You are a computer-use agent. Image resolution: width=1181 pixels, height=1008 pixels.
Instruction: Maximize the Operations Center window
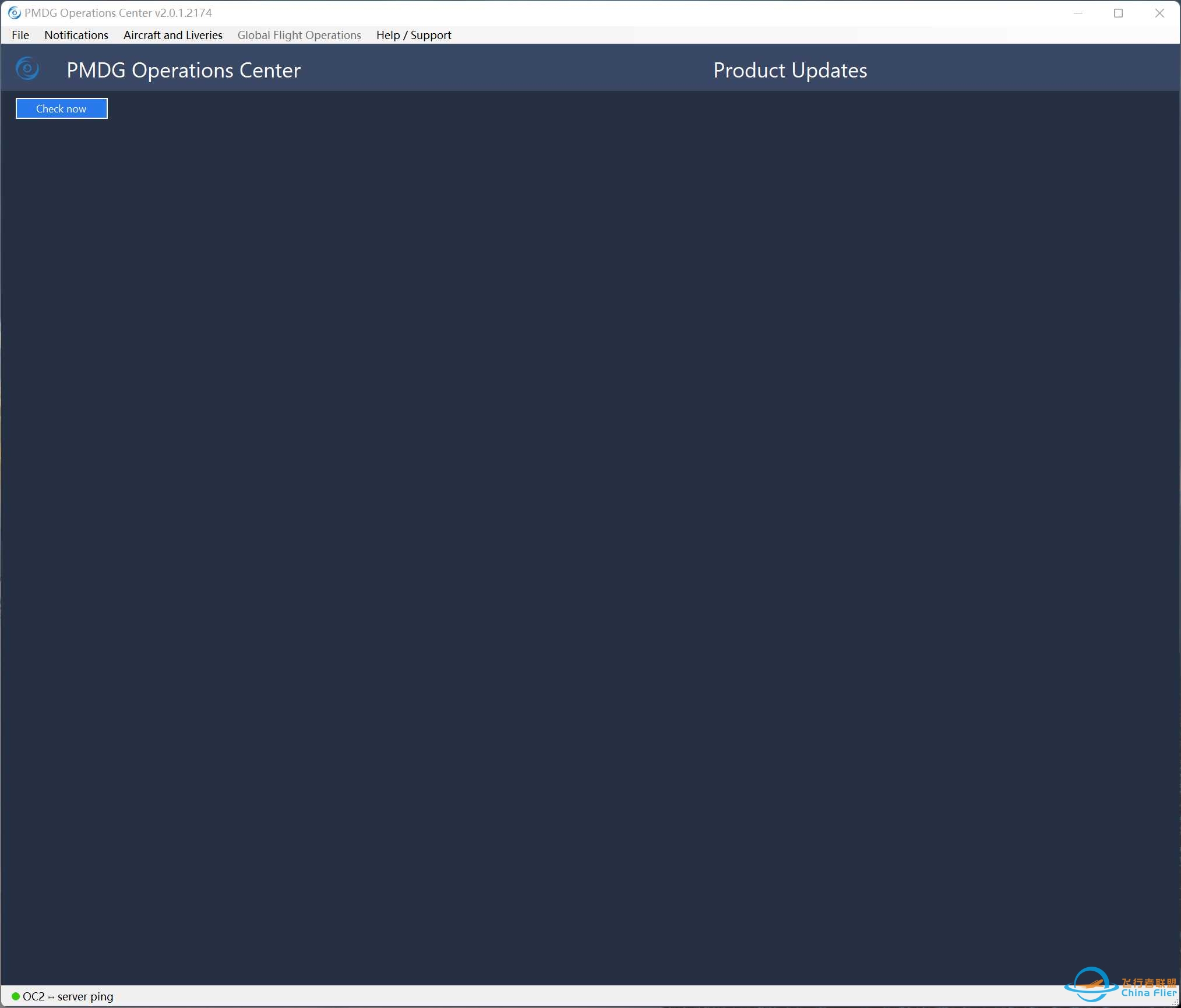point(1119,13)
